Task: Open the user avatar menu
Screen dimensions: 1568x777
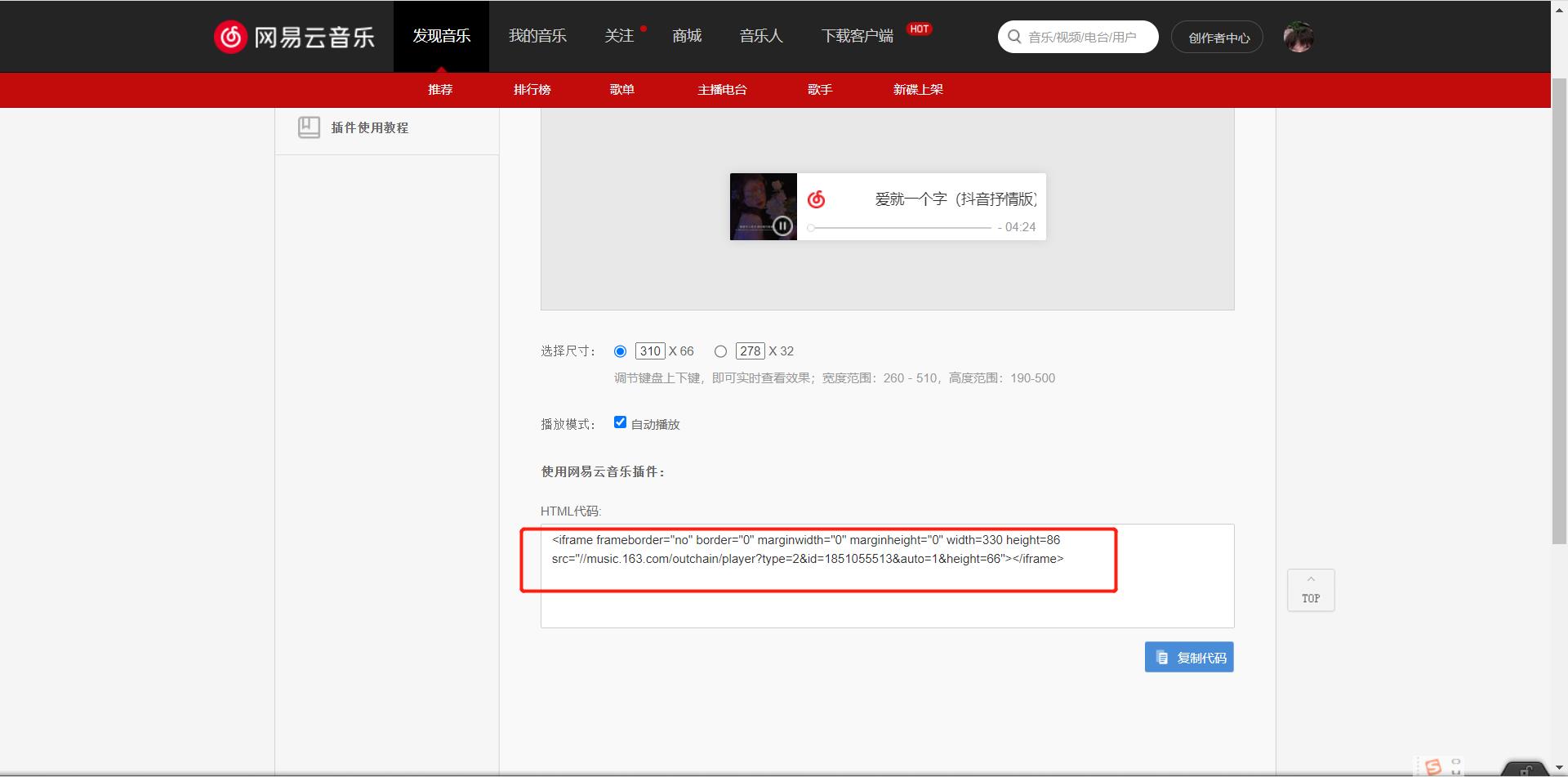Action: 1298,37
